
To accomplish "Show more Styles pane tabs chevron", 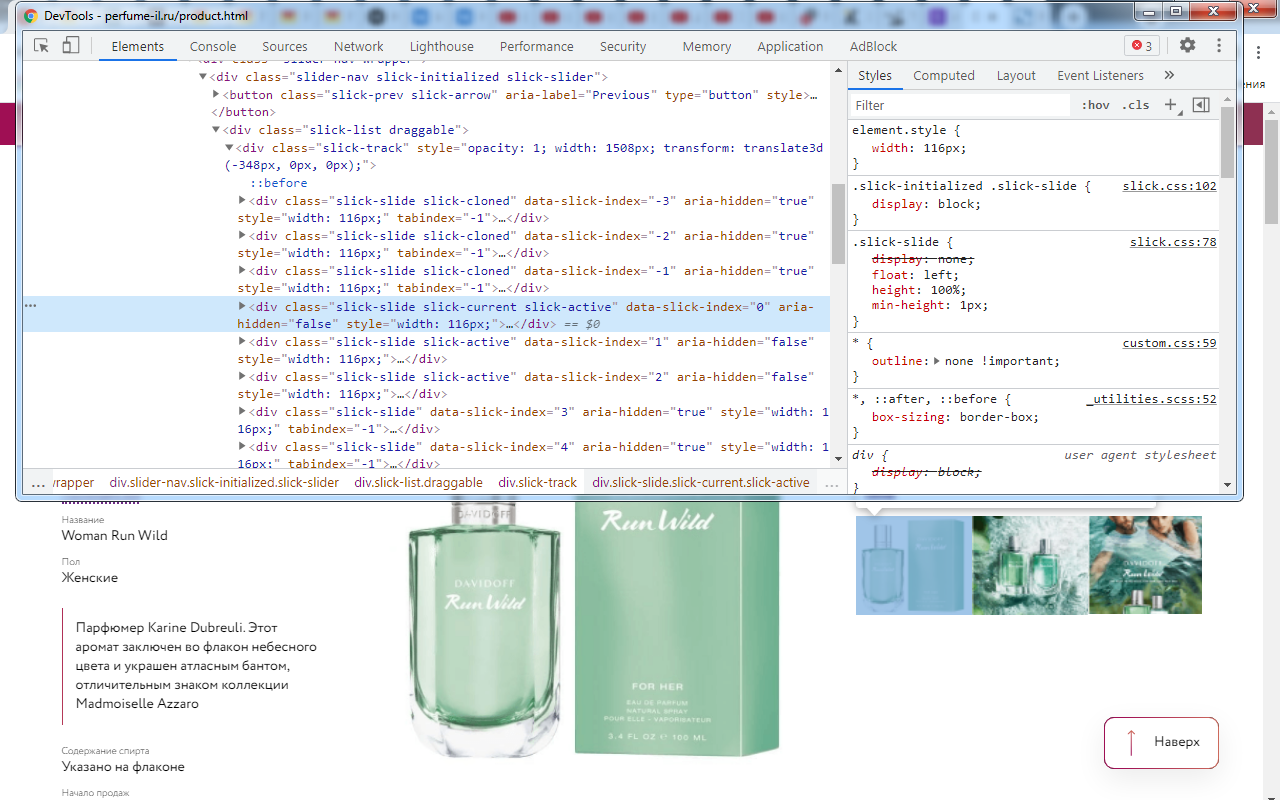I will 1169,75.
